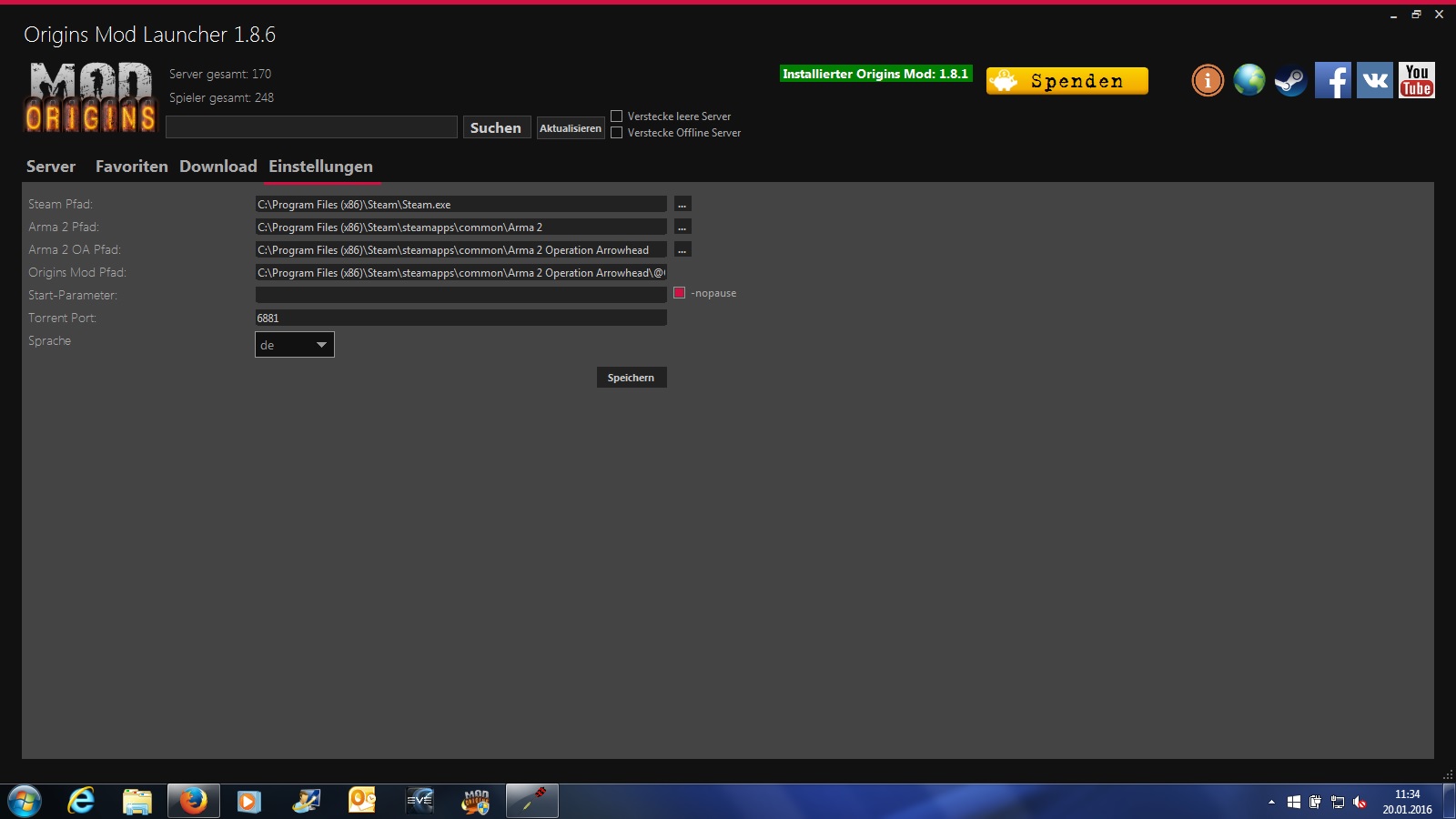The image size is (1456, 819).
Task: Click the Start-Parameter input field
Action: [460, 295]
